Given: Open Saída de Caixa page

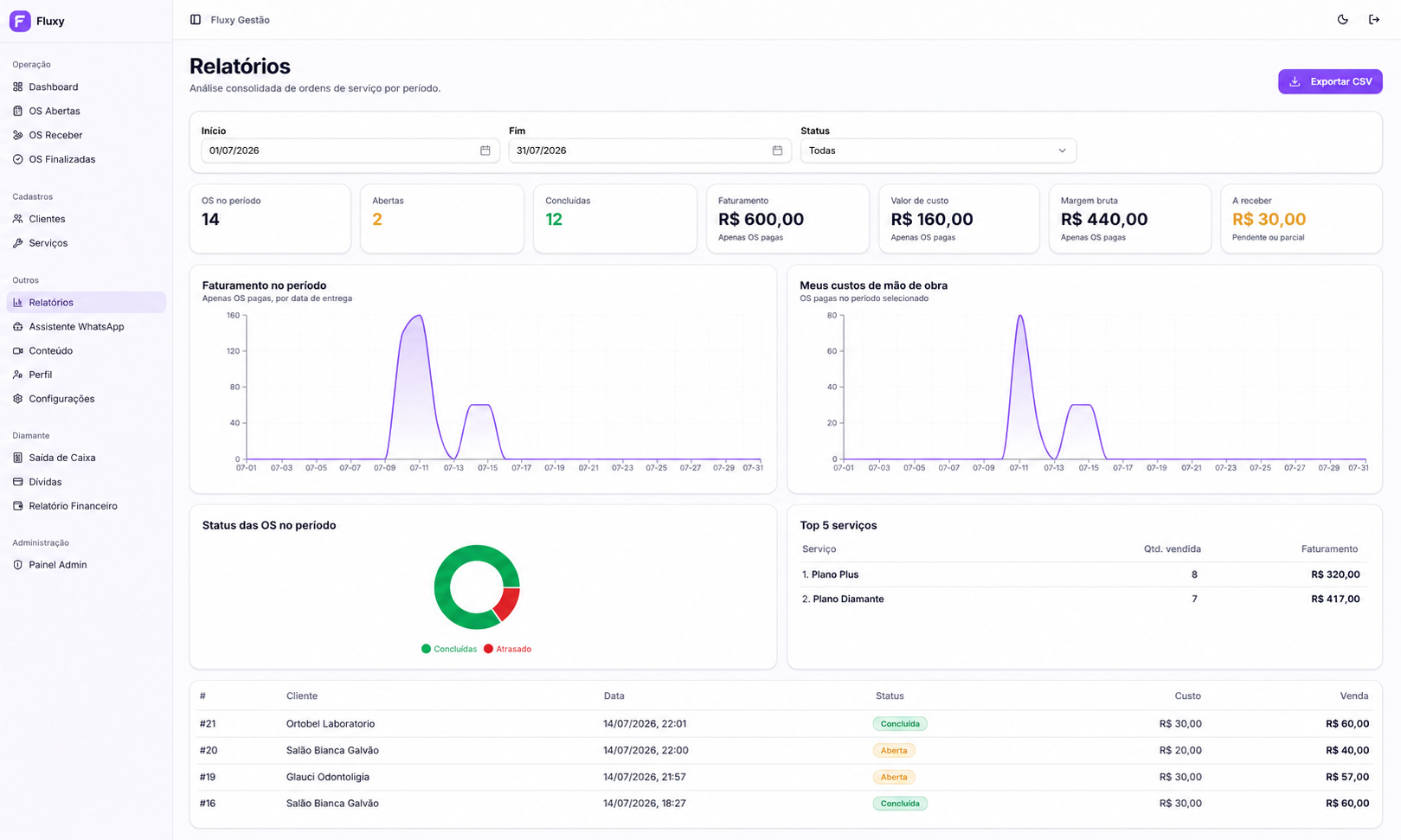Looking at the screenshot, I should (x=87, y=458).
